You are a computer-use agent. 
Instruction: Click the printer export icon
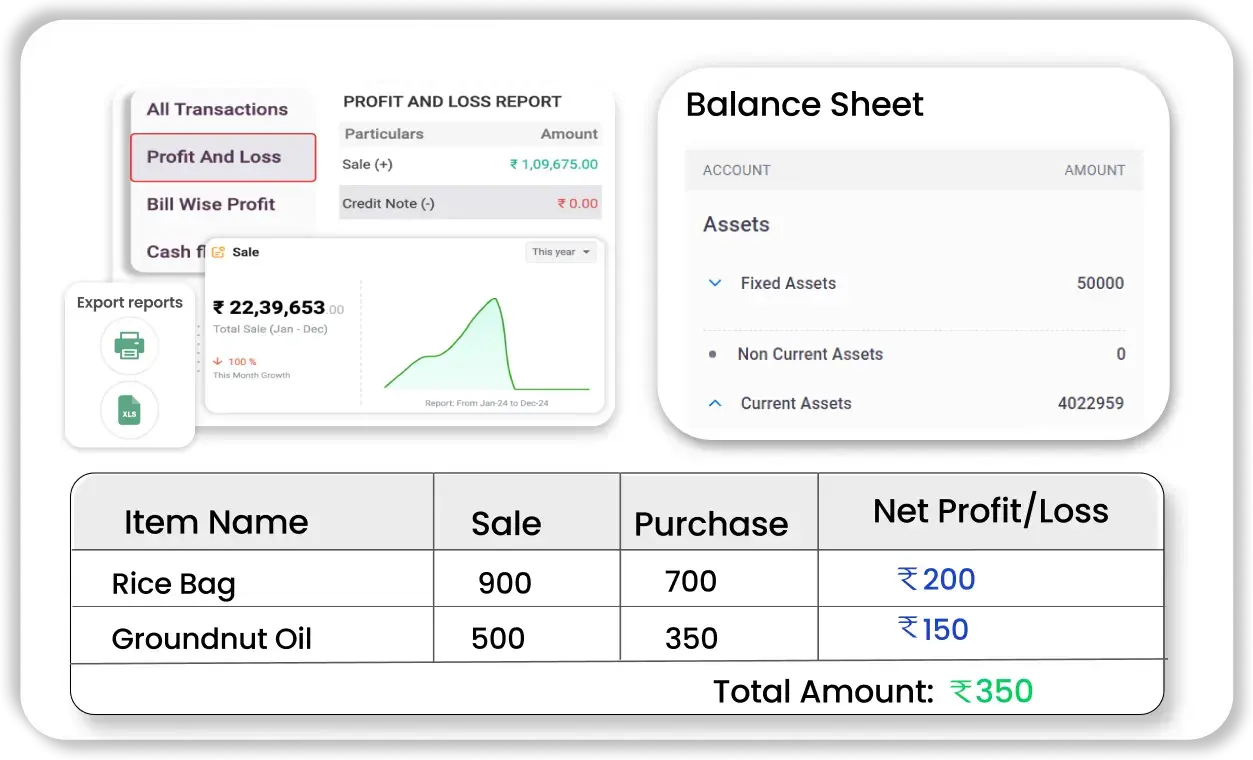pos(129,346)
